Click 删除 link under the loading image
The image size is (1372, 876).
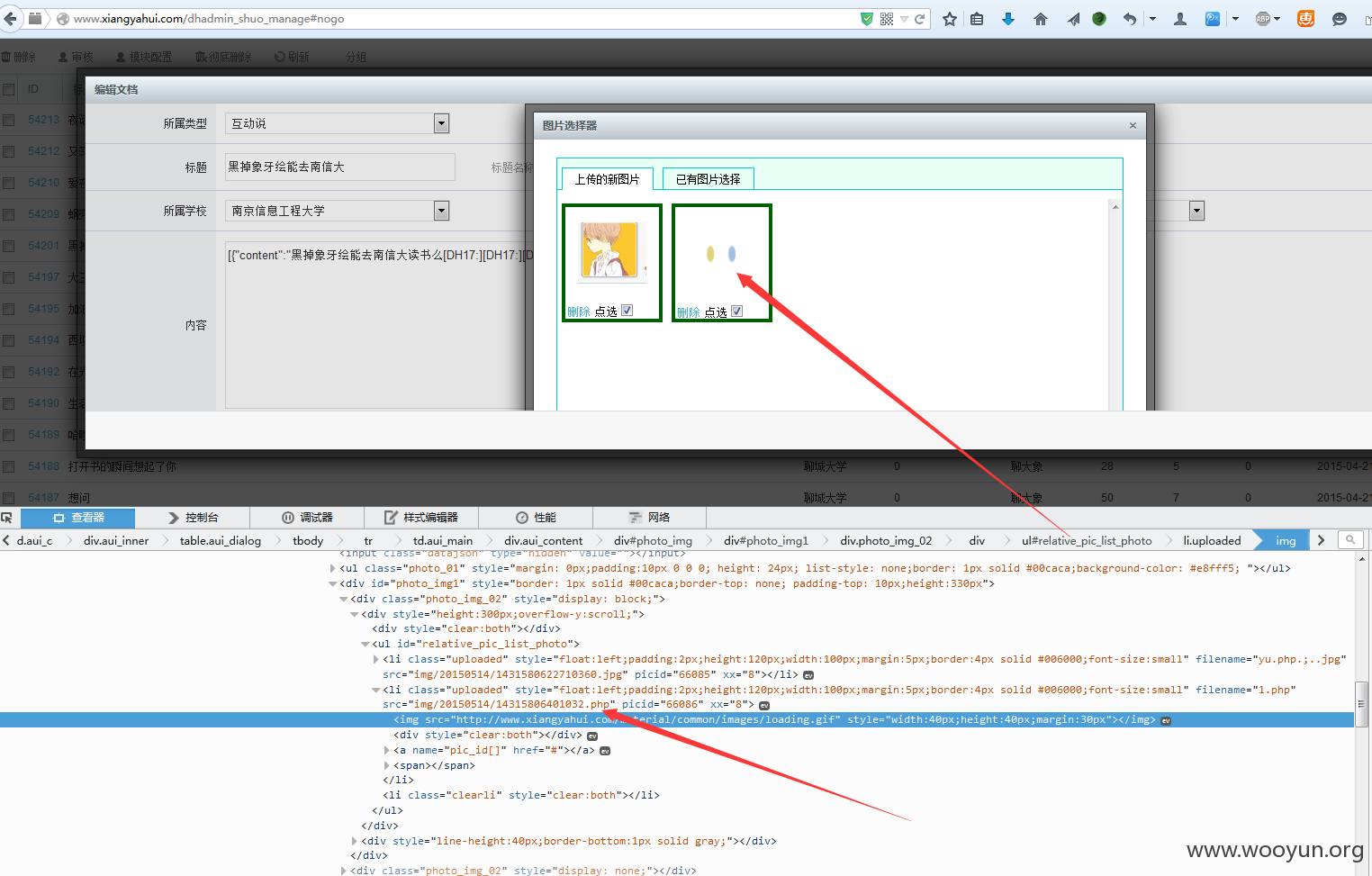click(689, 312)
